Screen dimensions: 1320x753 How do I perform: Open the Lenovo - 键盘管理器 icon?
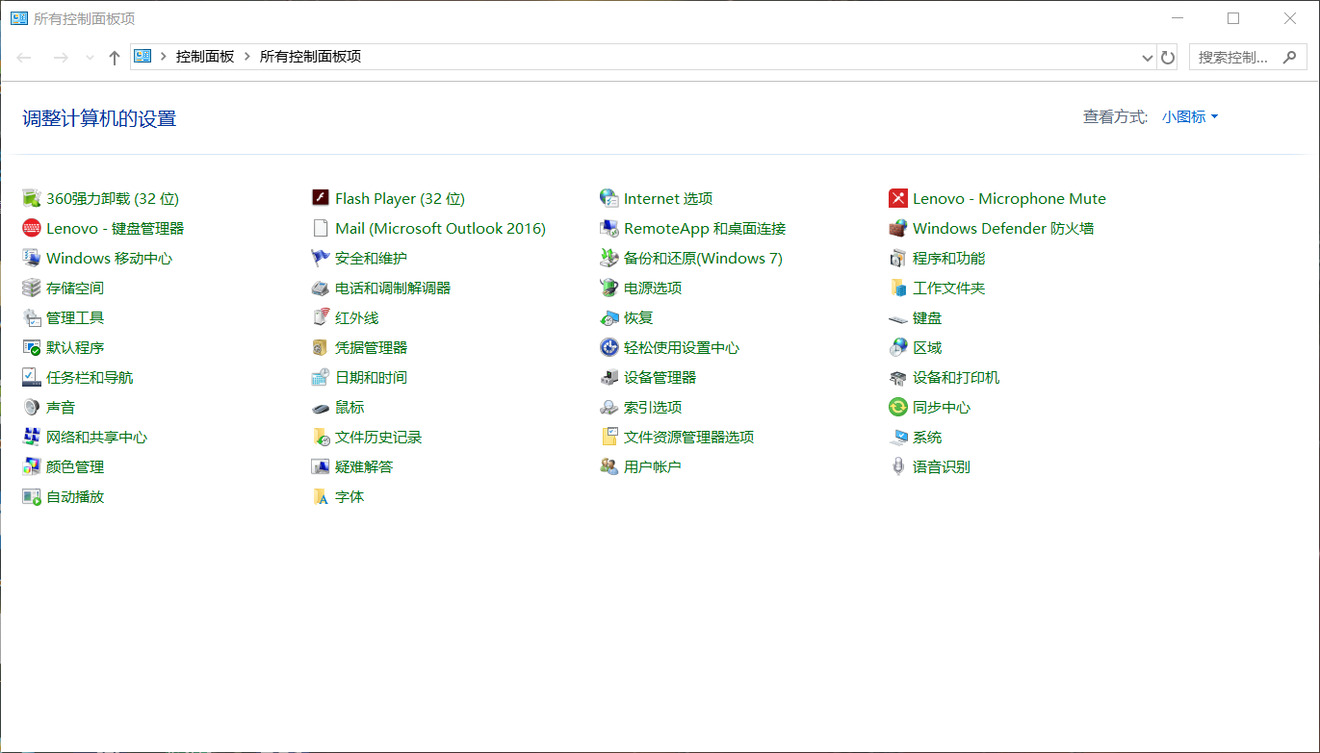tap(32, 228)
